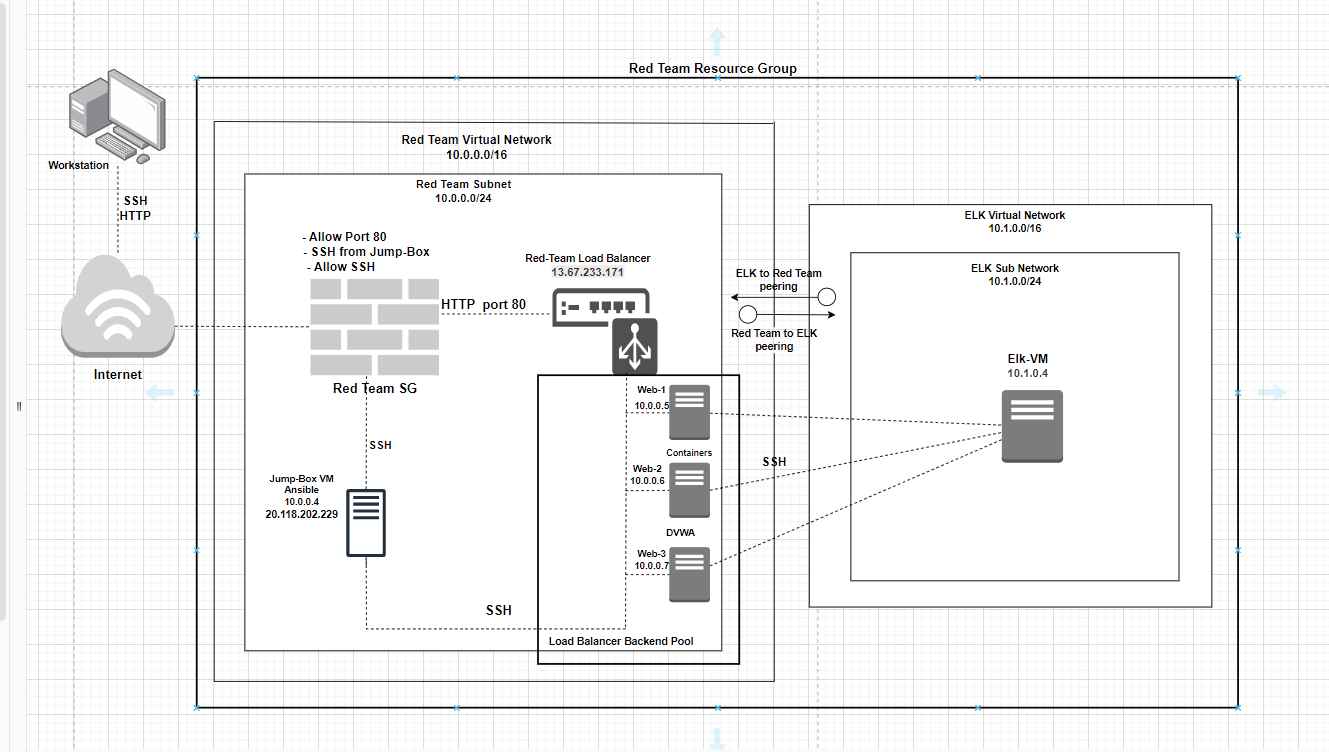Click the bottom canvas extension arrow
Screen dimensions: 1329x752
717,739
